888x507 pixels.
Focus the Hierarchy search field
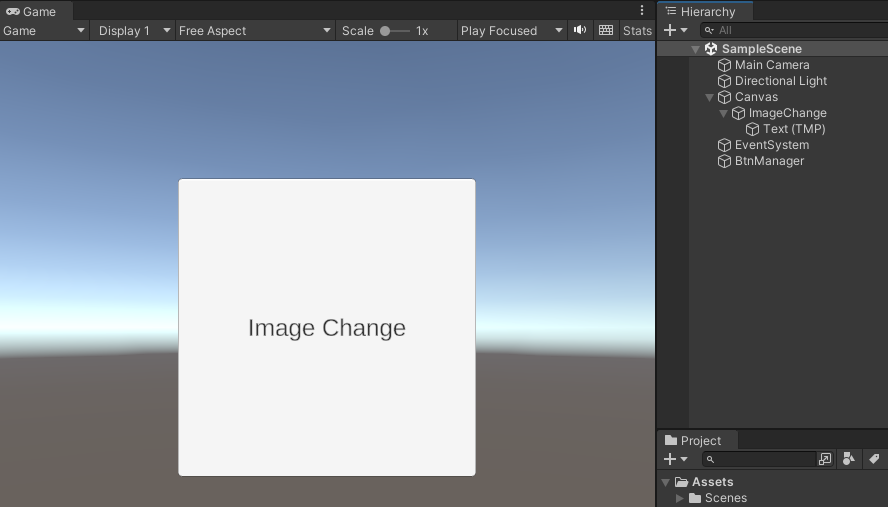pos(795,31)
